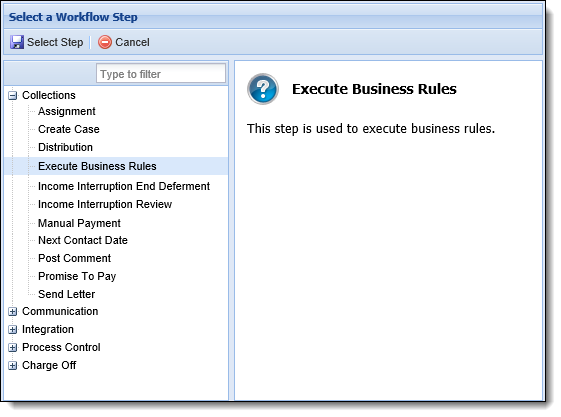Viewport: 561px width, 417px height.
Task: Select Income Interruption End Deferment
Action: pyautogui.click(x=124, y=186)
